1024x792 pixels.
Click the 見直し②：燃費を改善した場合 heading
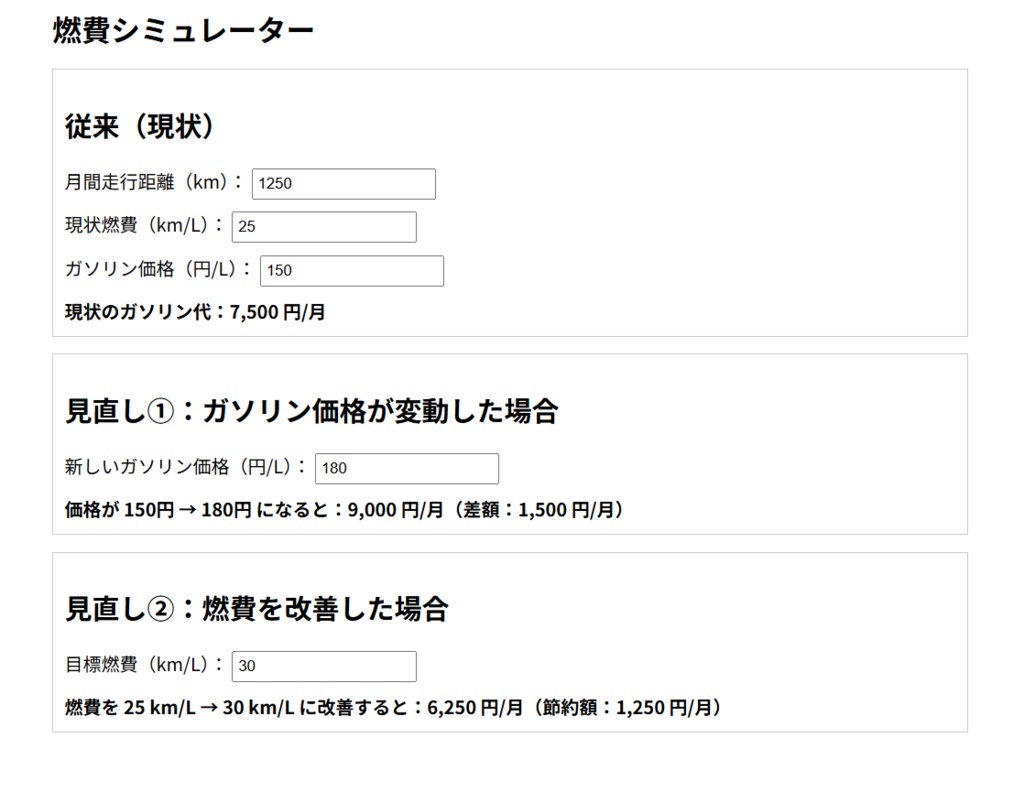256,609
